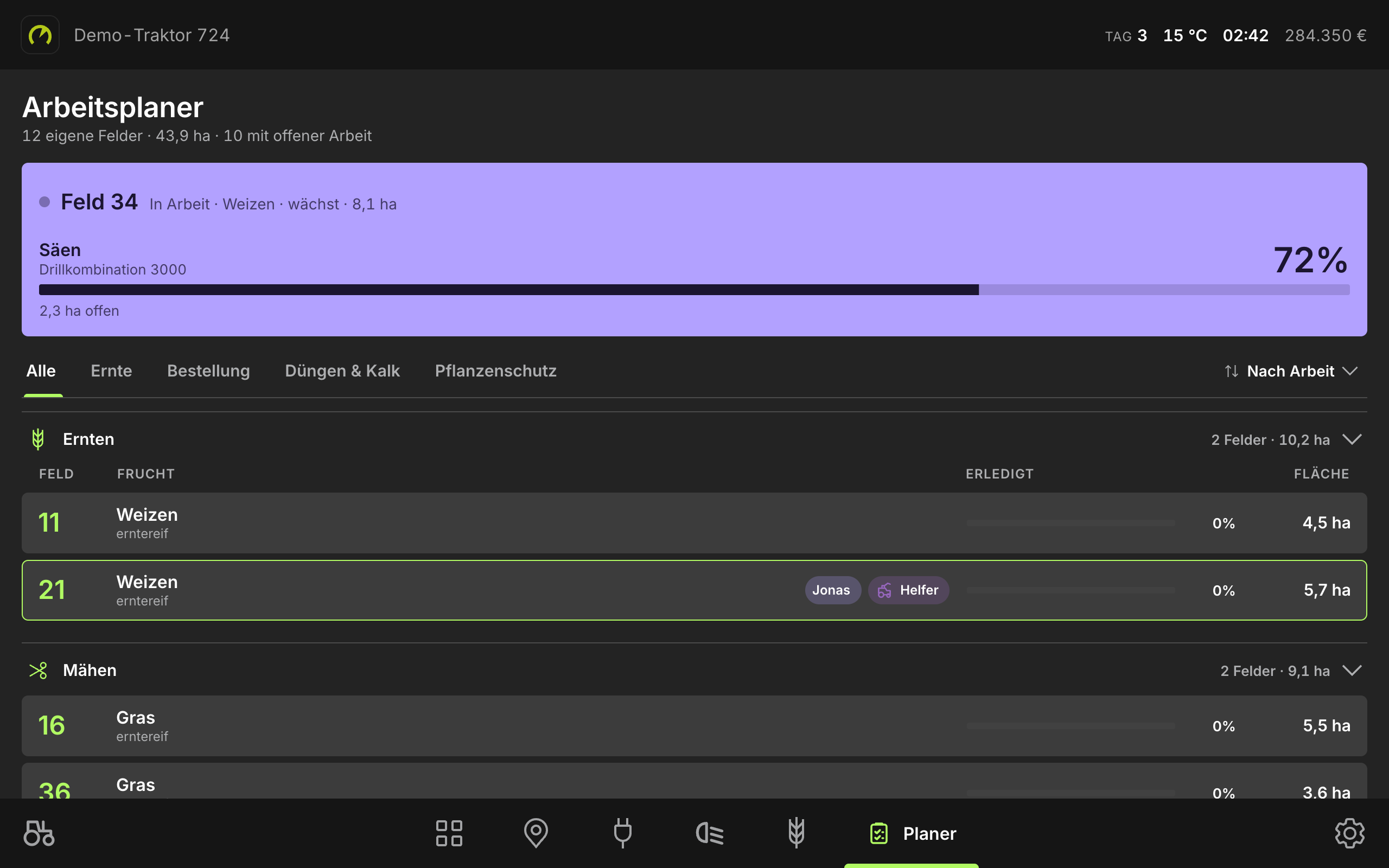Open the wheat crop icon in bottom bar
The image size is (1389, 868).
pos(796,833)
